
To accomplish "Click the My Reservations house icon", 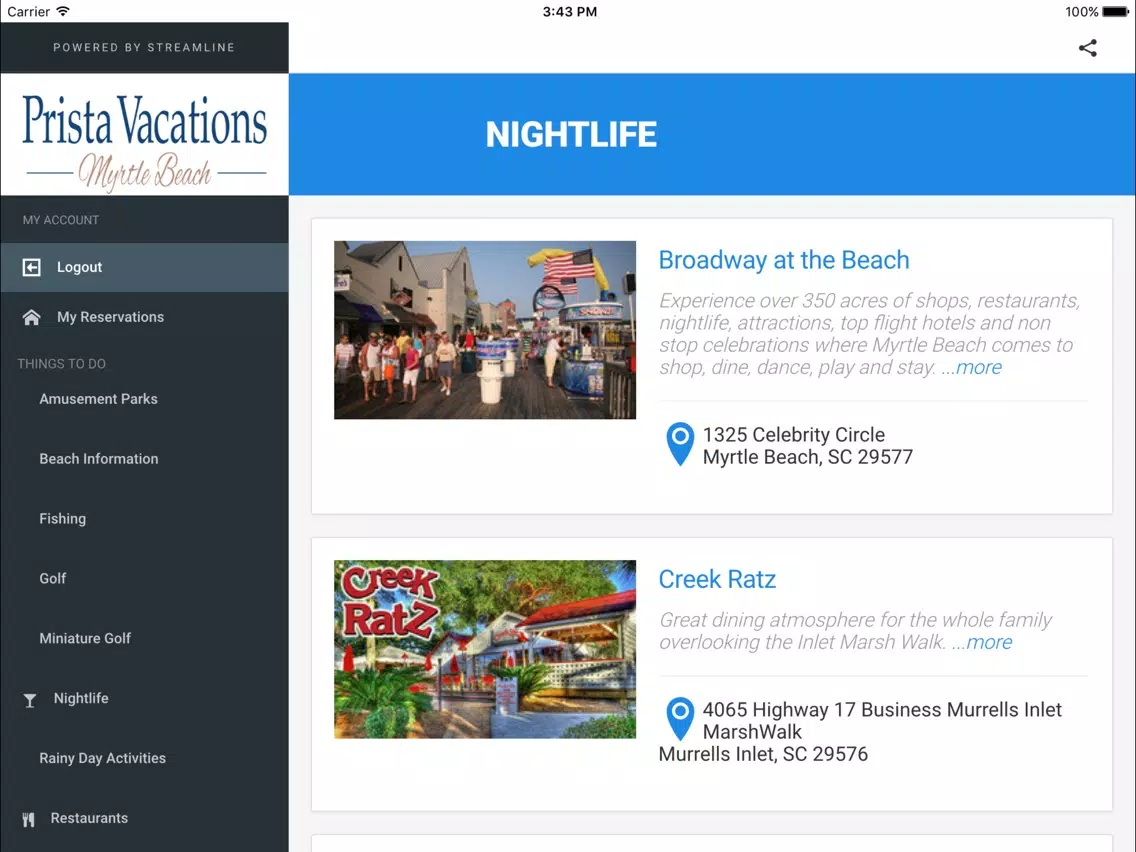I will pos(31,317).
